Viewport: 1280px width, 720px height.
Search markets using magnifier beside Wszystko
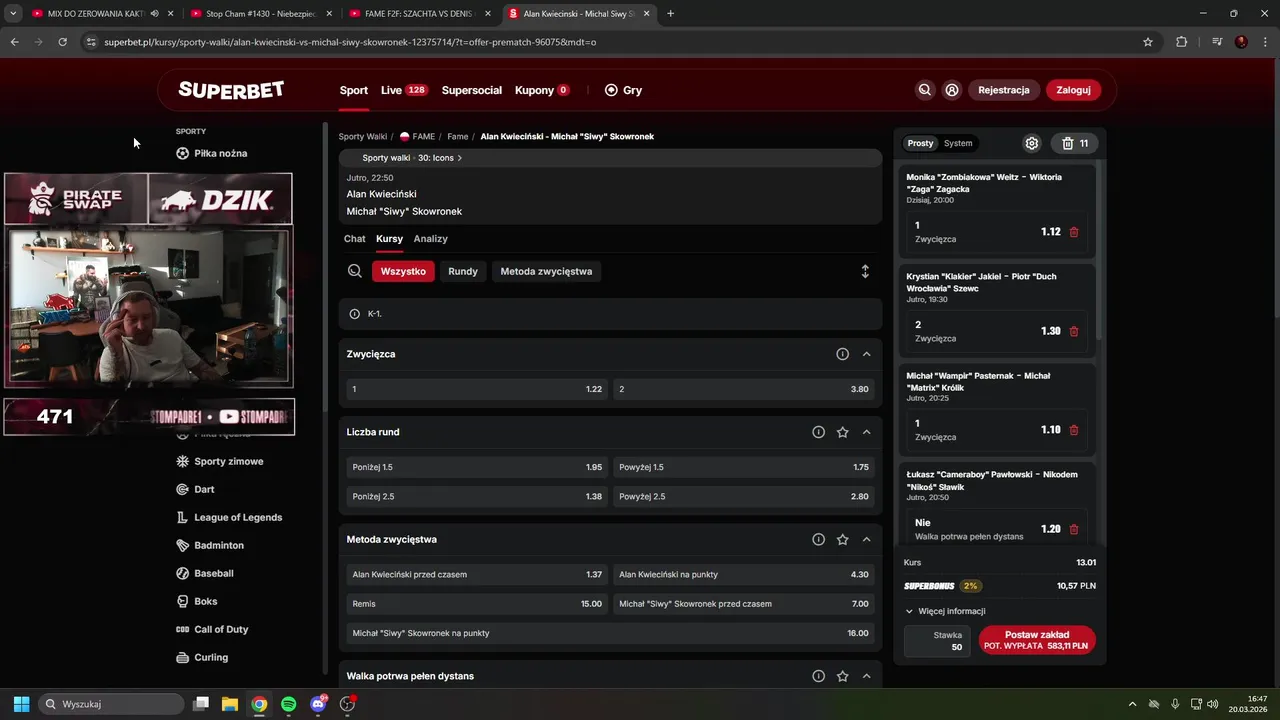point(355,271)
